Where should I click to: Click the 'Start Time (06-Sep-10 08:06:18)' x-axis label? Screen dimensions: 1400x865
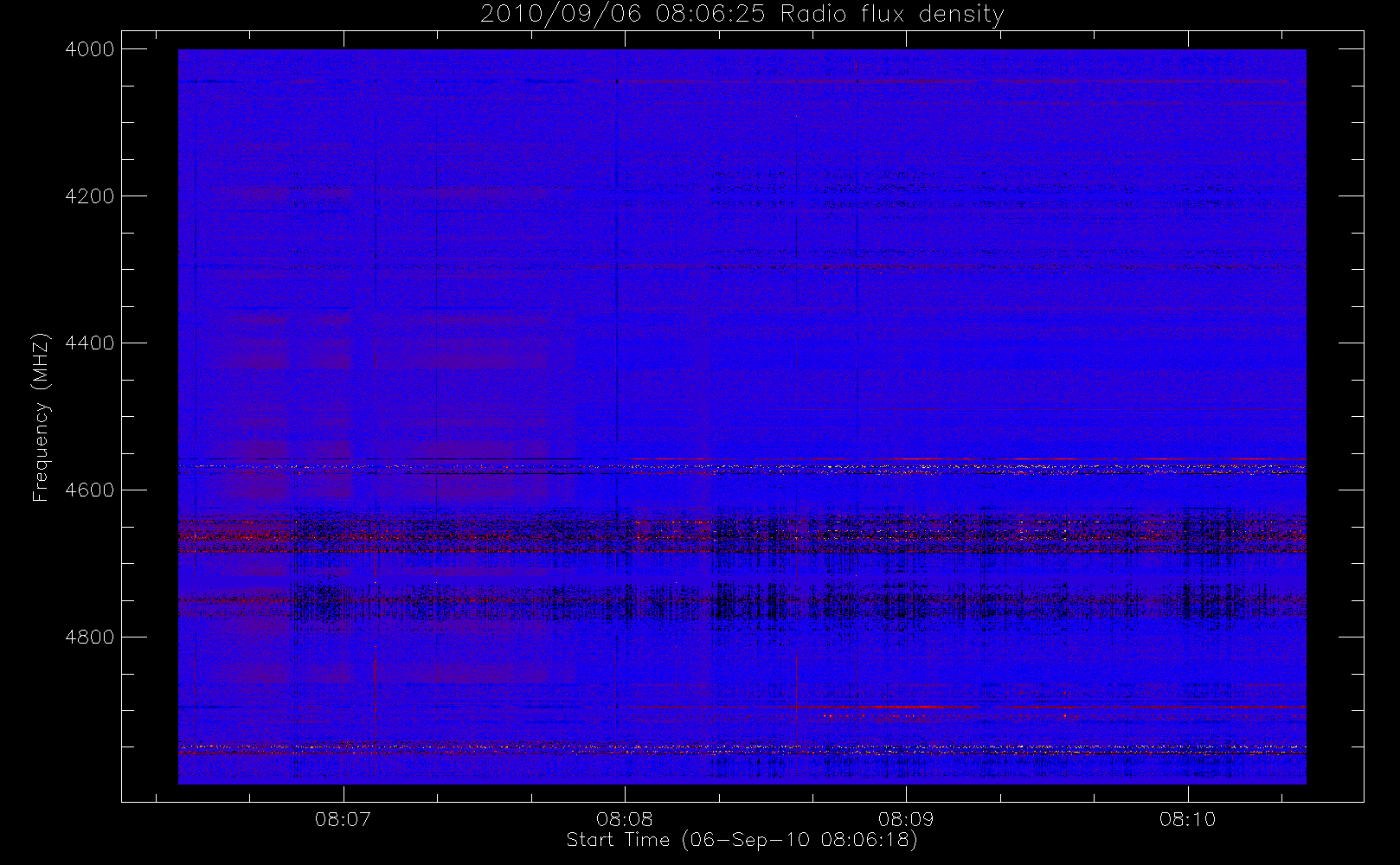point(742,840)
